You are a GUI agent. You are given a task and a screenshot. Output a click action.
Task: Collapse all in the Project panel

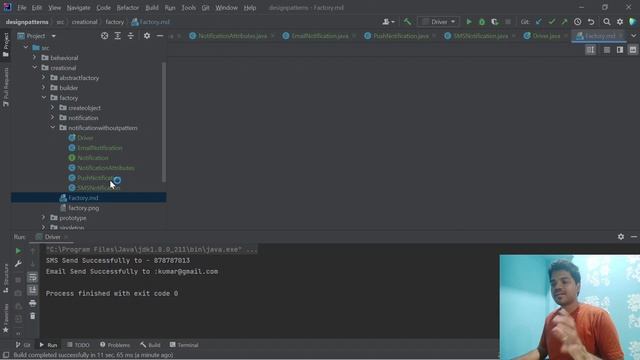[x=131, y=36]
